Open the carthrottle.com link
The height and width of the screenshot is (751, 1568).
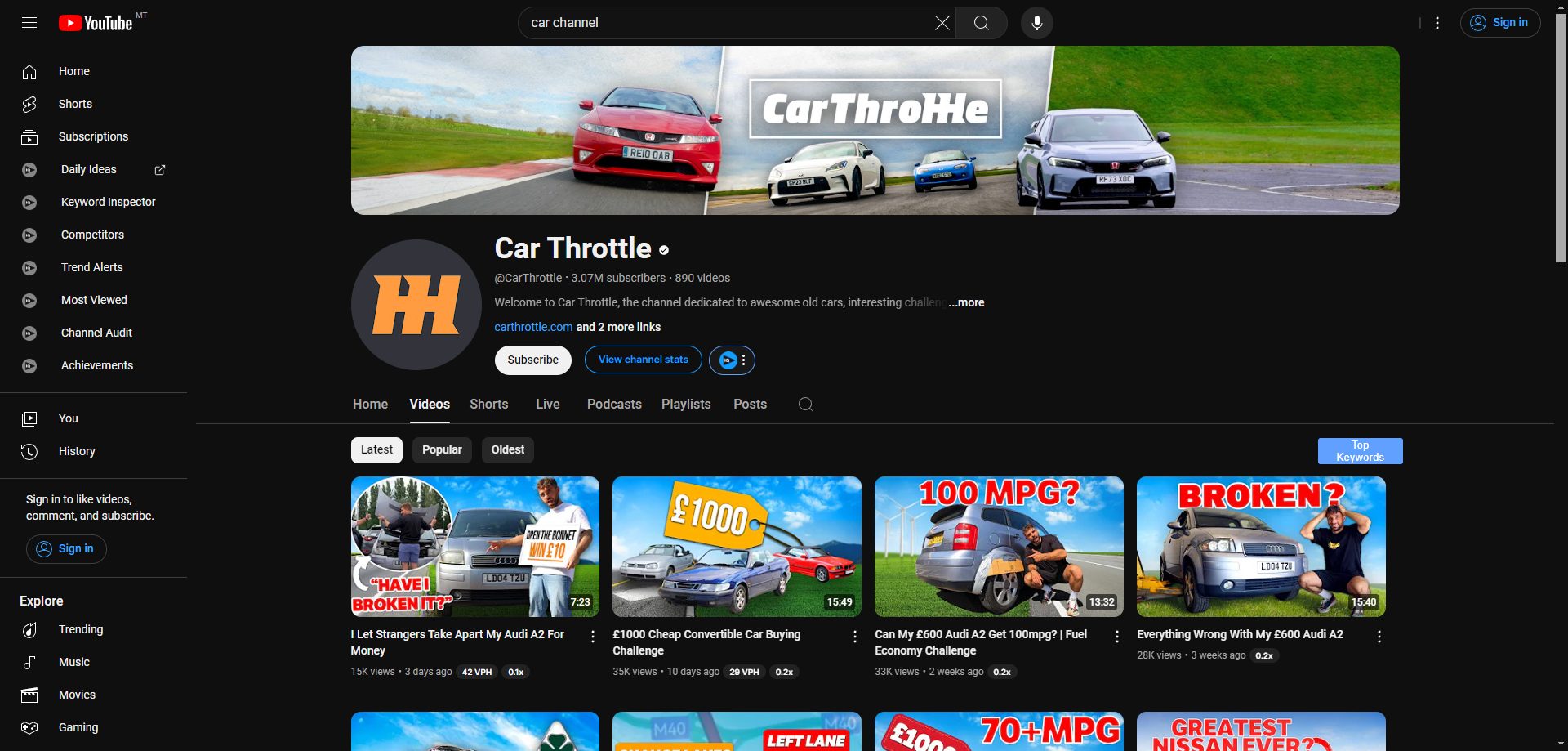533,327
